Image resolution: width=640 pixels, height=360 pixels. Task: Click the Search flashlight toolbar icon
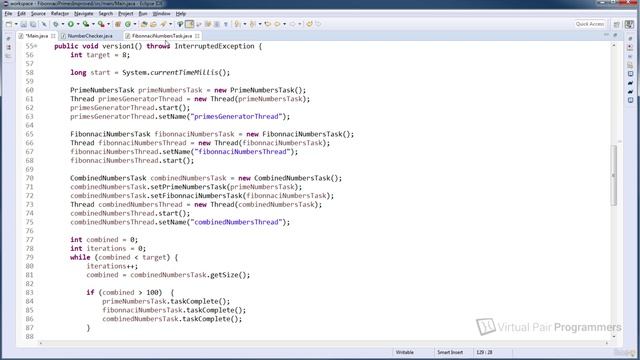163,24
